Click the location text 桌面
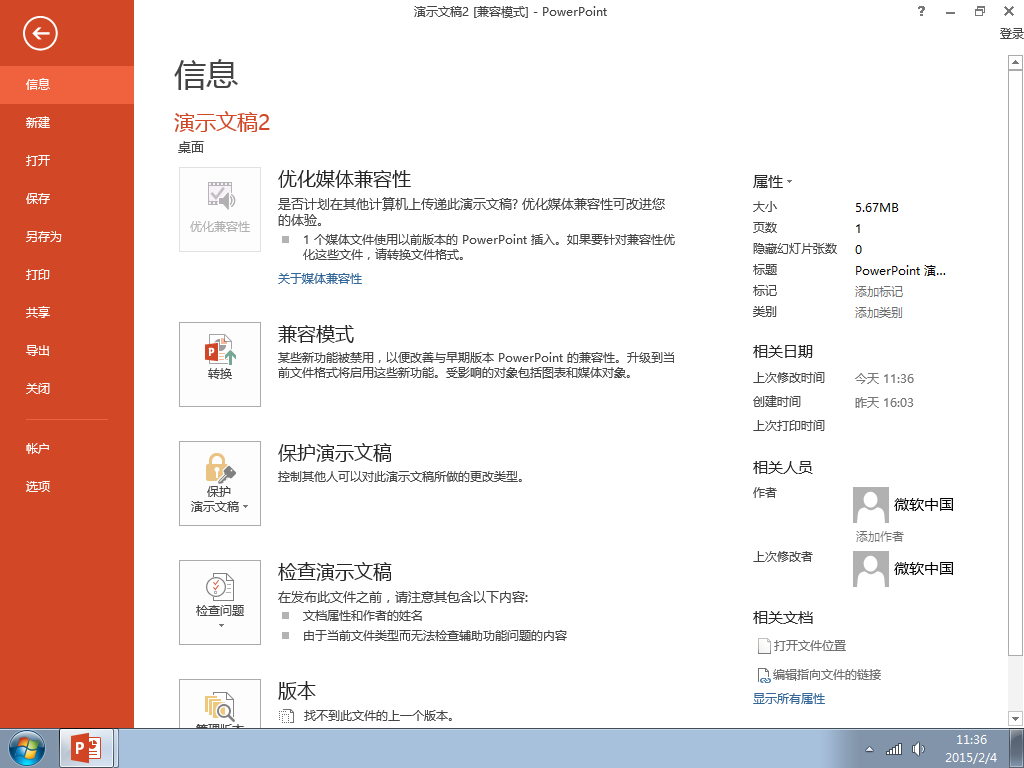 (191, 148)
